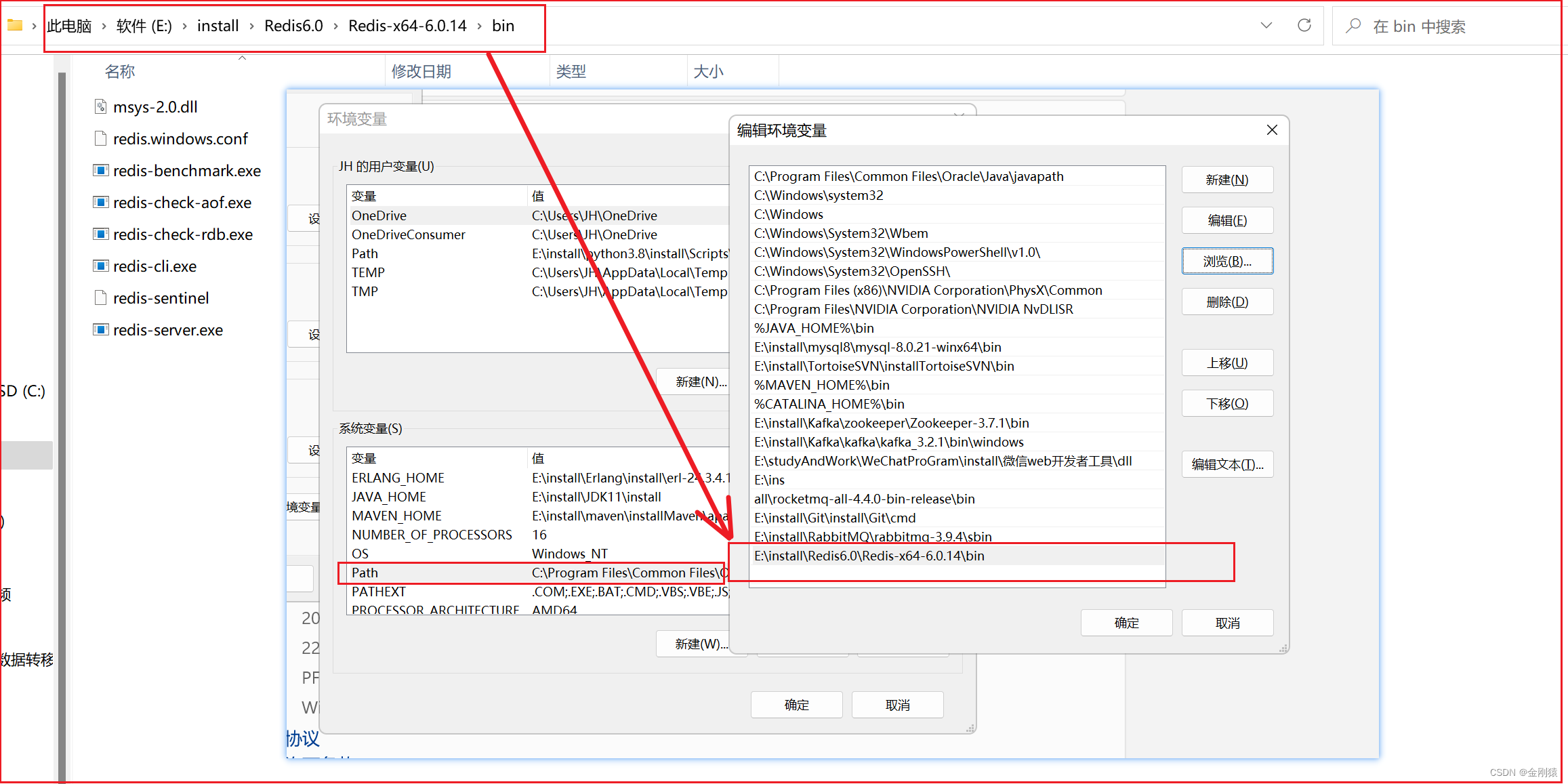Select the kafka_3.2.1\bin\windows entry

(x=957, y=442)
